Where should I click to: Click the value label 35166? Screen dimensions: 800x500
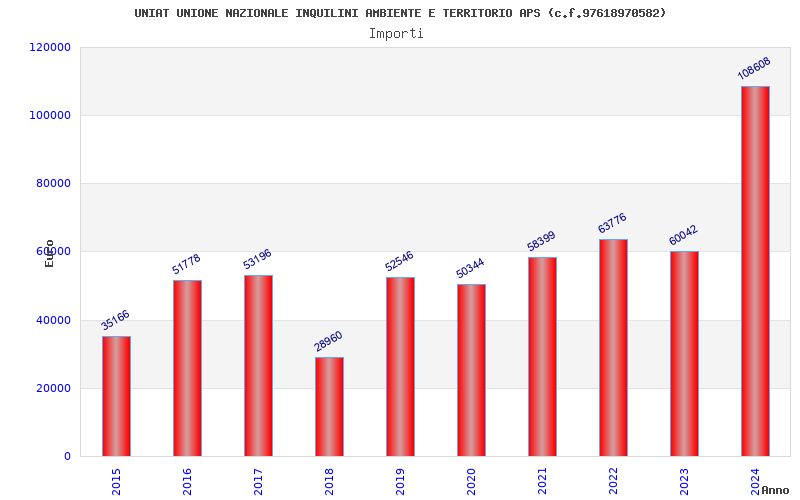pos(115,320)
